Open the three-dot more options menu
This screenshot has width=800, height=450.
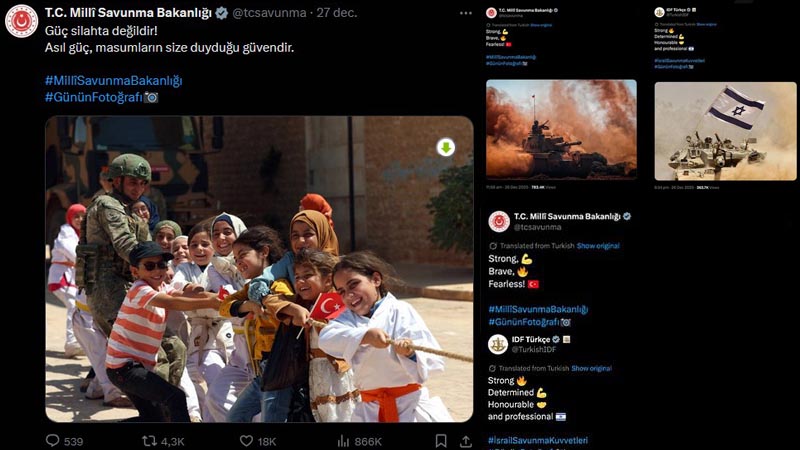coord(465,13)
